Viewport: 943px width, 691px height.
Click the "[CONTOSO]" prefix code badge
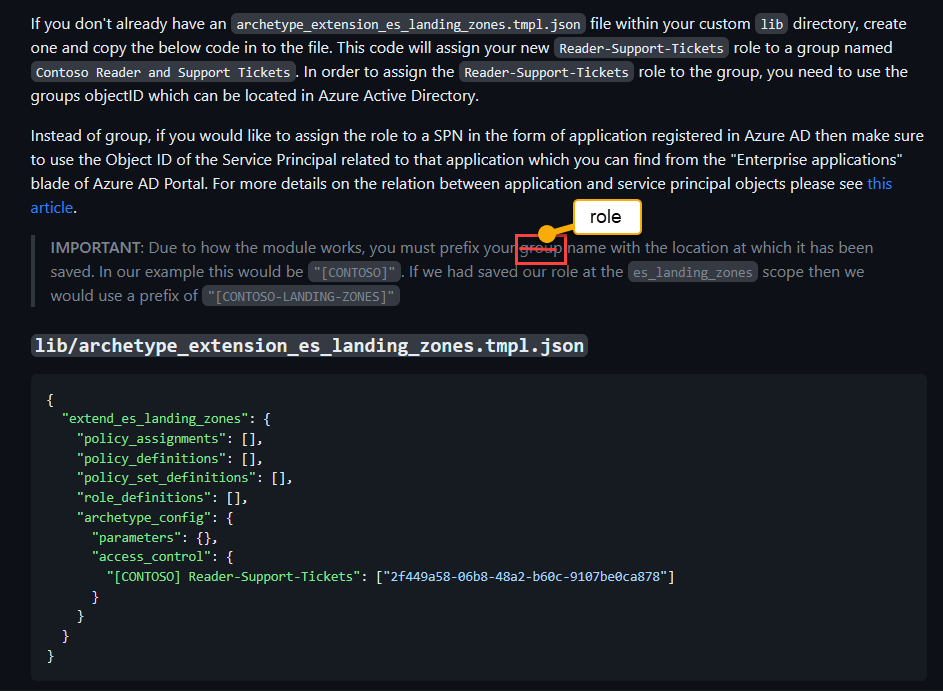354,271
